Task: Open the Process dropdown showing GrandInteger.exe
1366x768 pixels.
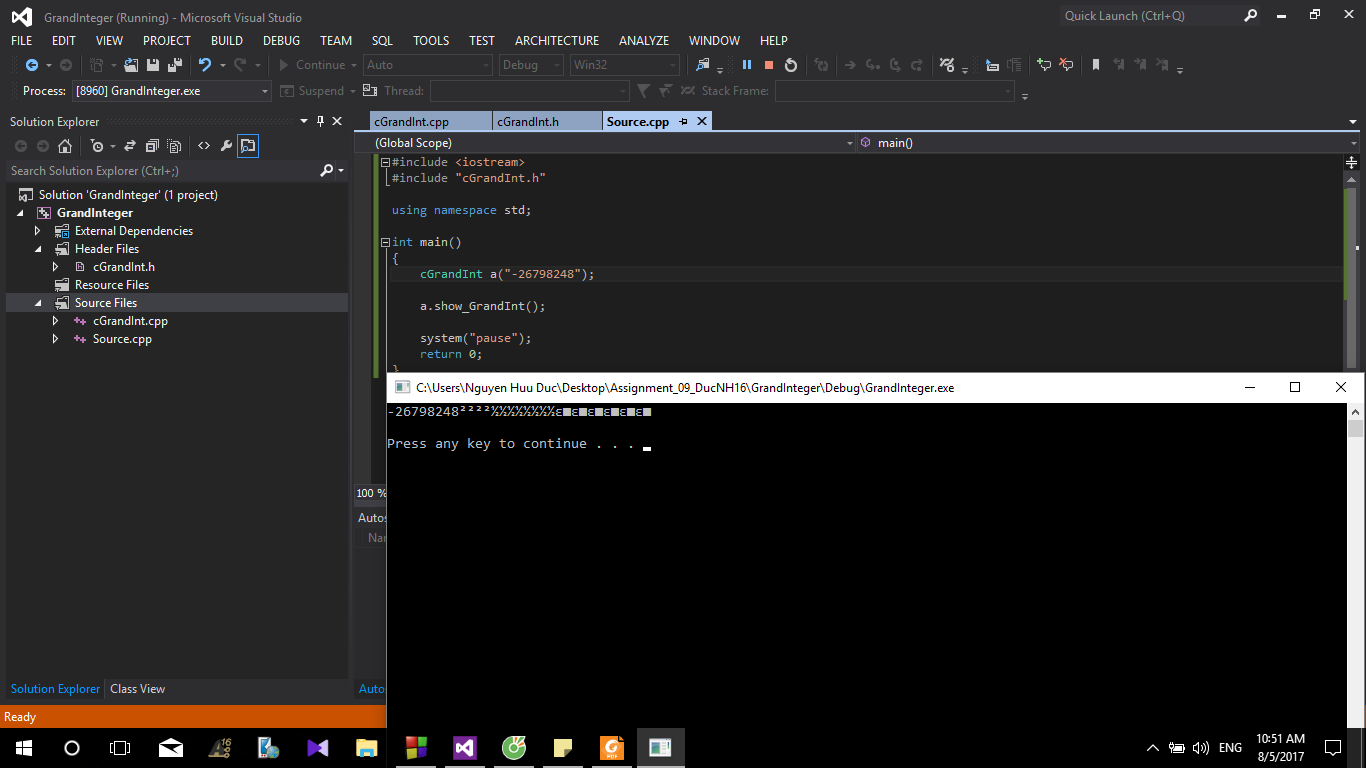Action: (x=265, y=91)
